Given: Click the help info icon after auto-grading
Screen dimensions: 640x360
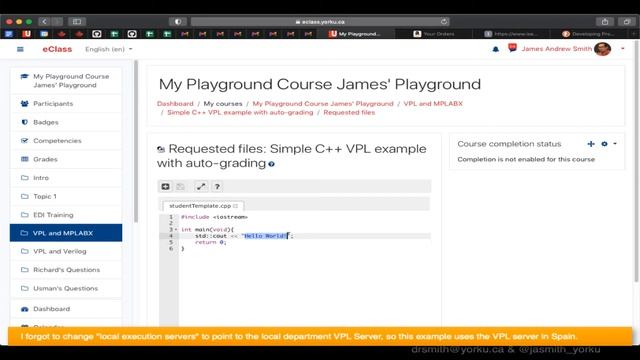Looking at the screenshot, I should (x=271, y=164).
